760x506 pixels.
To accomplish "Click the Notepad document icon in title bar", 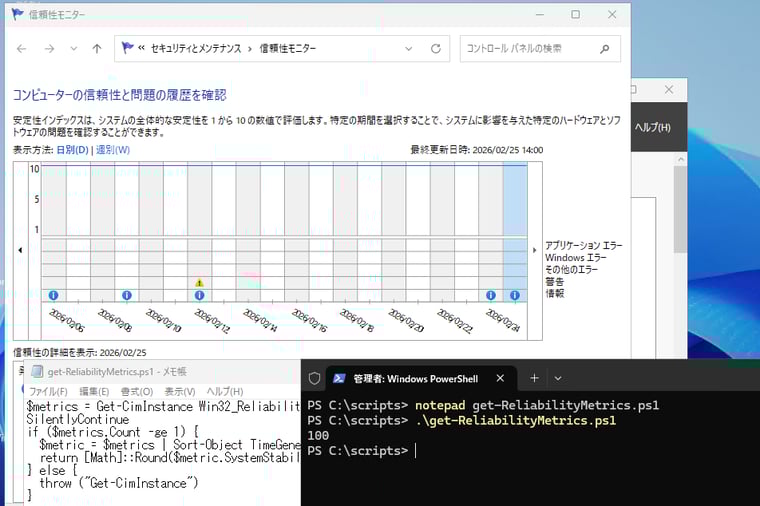I will click(37, 372).
